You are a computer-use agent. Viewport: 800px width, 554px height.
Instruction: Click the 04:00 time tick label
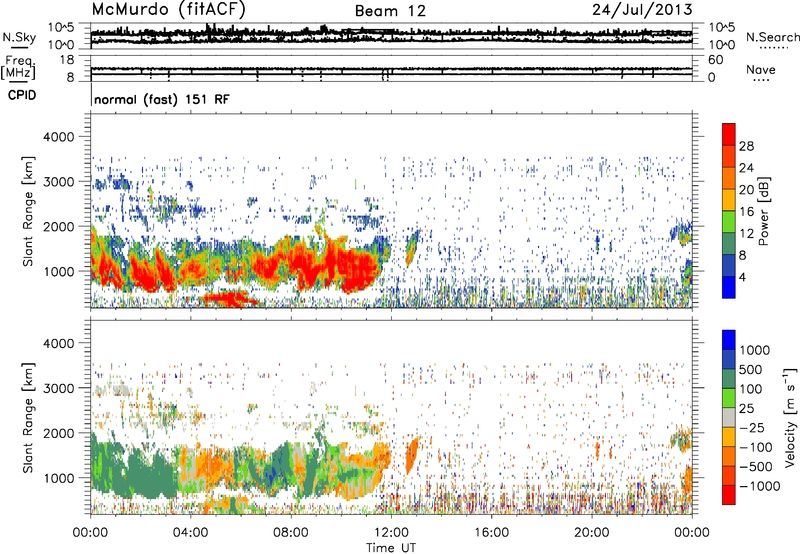(x=190, y=533)
